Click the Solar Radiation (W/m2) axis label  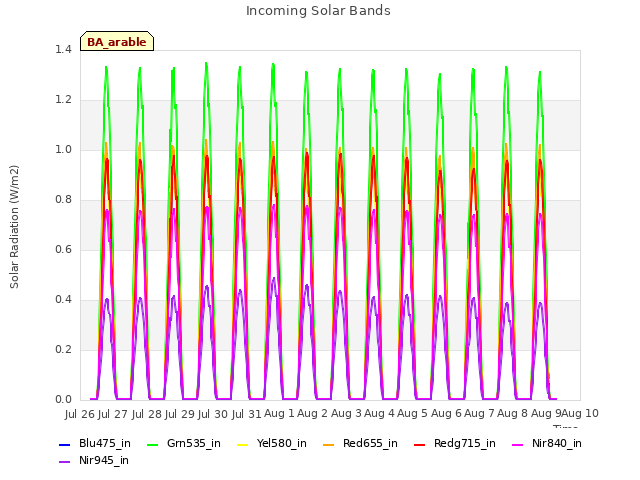coord(14,227)
